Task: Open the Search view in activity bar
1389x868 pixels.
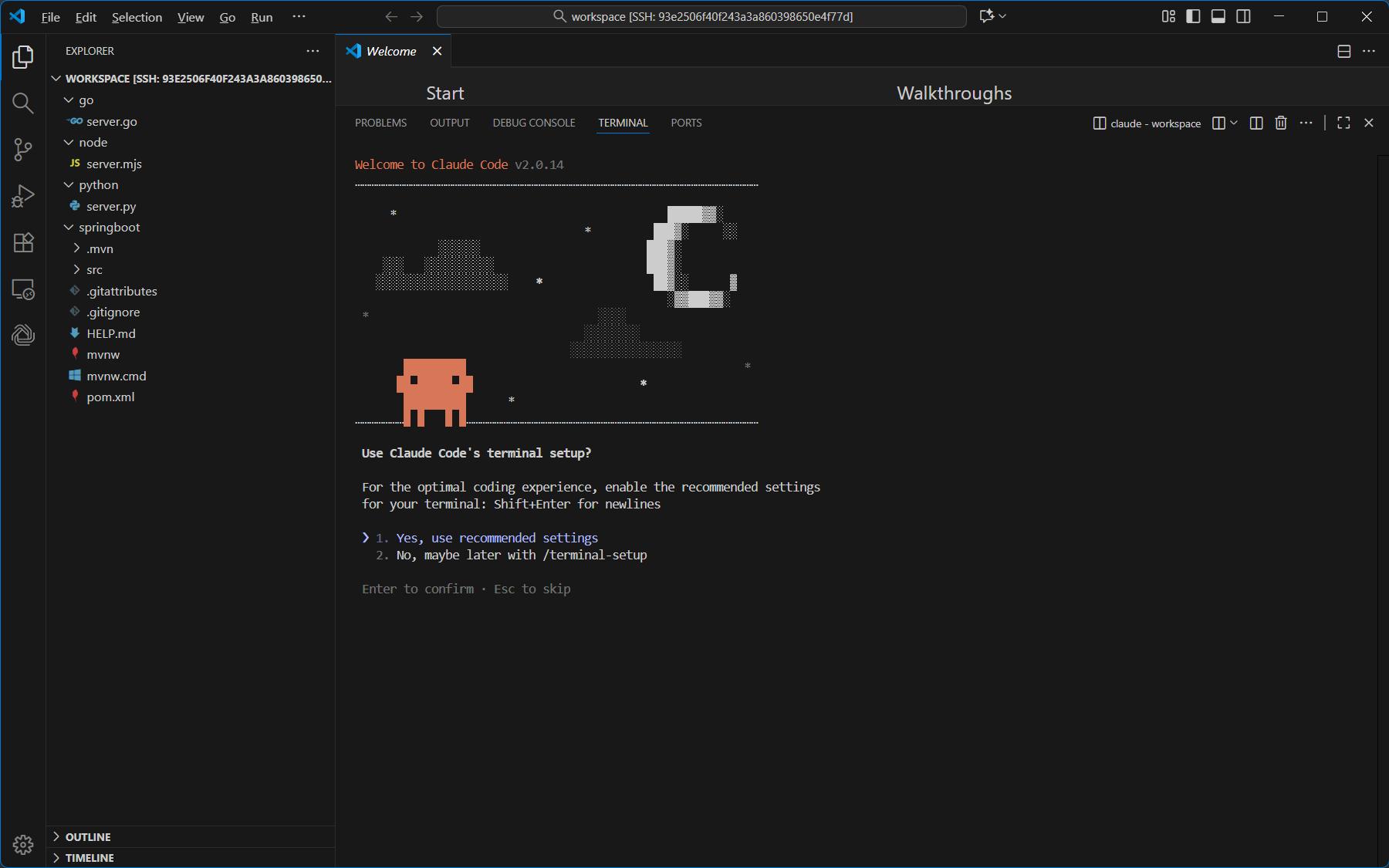Action: pos(23,103)
